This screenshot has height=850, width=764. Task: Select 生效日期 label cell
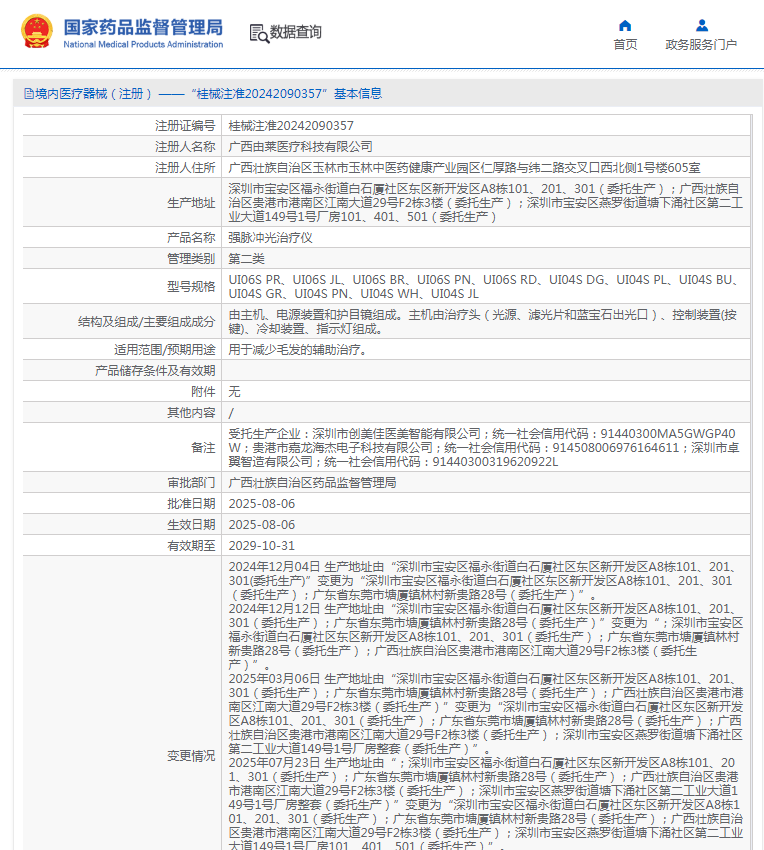[122, 525]
